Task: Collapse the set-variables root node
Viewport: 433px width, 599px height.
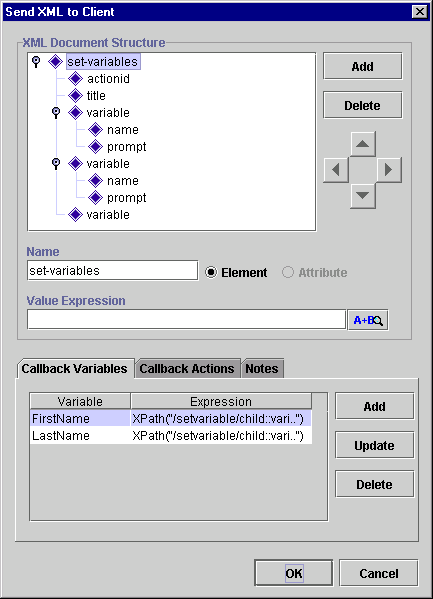Action: (x=36, y=62)
